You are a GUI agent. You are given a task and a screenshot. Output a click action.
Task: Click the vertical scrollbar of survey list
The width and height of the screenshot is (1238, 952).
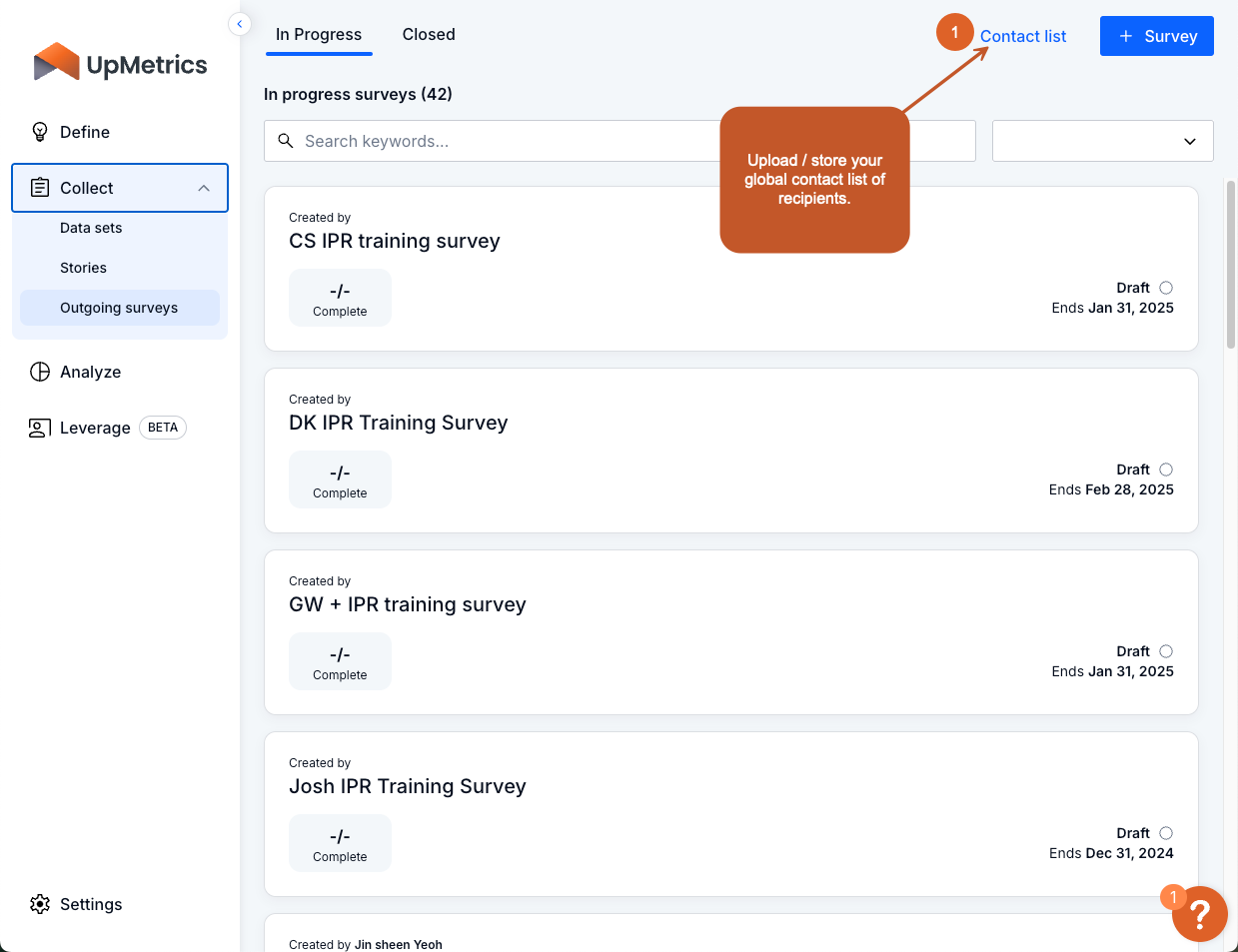click(1231, 265)
